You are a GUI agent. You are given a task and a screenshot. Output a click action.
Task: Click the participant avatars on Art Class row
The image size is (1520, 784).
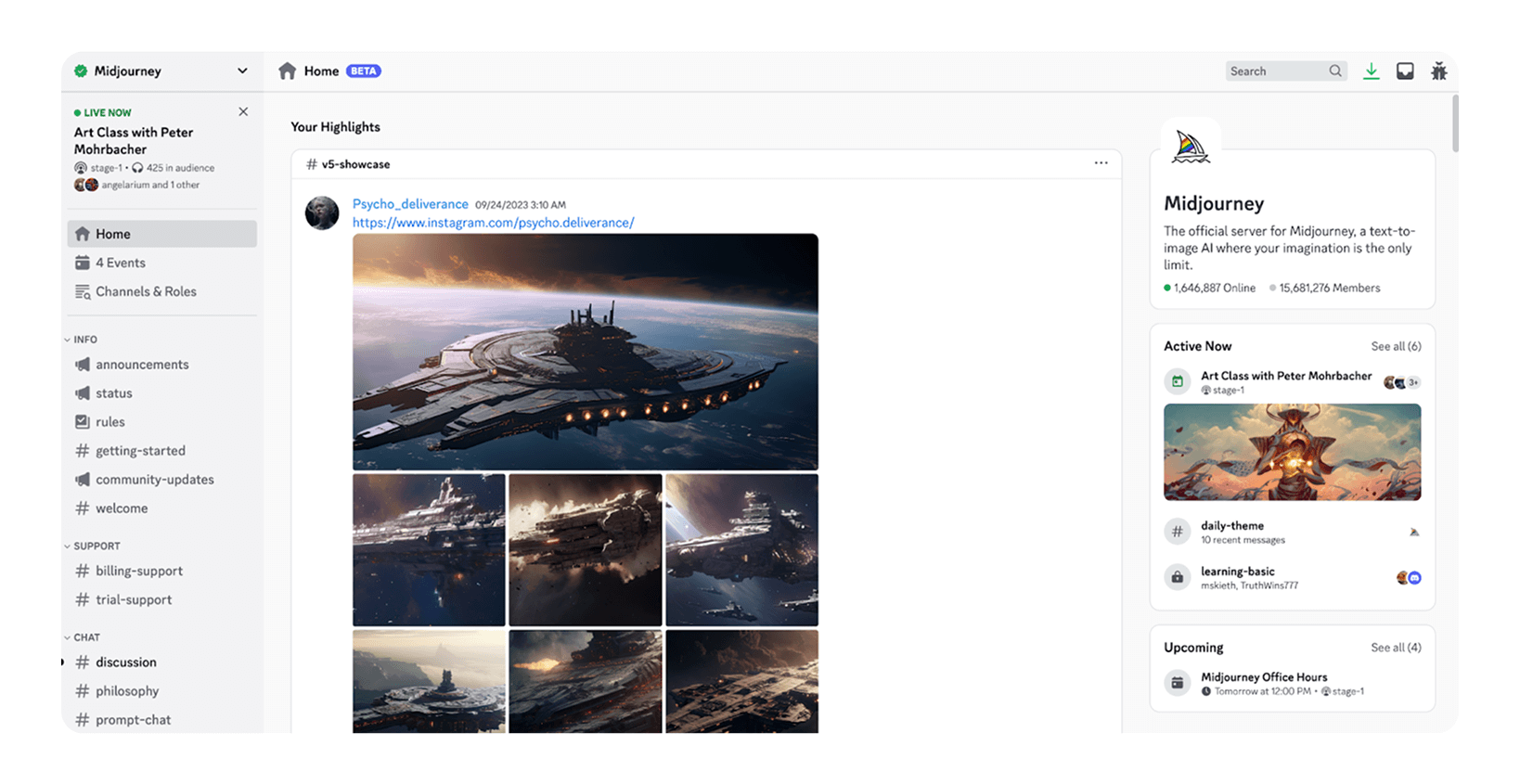[x=1402, y=382]
